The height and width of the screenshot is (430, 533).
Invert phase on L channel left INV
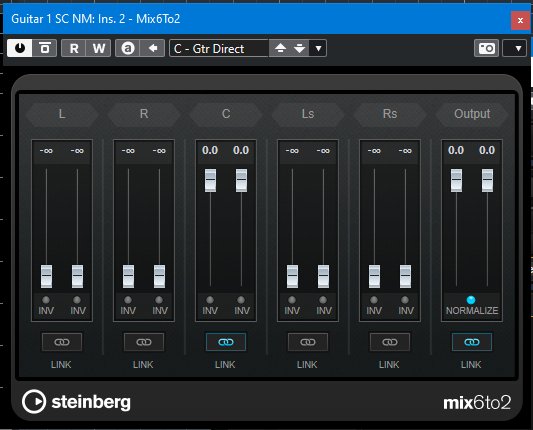pos(46,300)
